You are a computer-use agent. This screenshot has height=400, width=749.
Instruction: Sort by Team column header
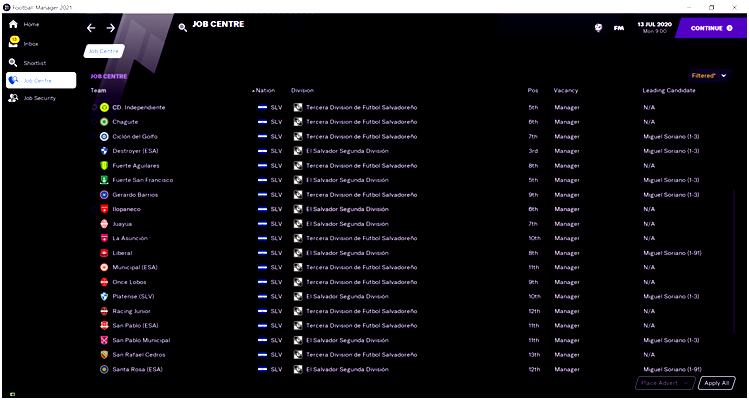point(98,90)
